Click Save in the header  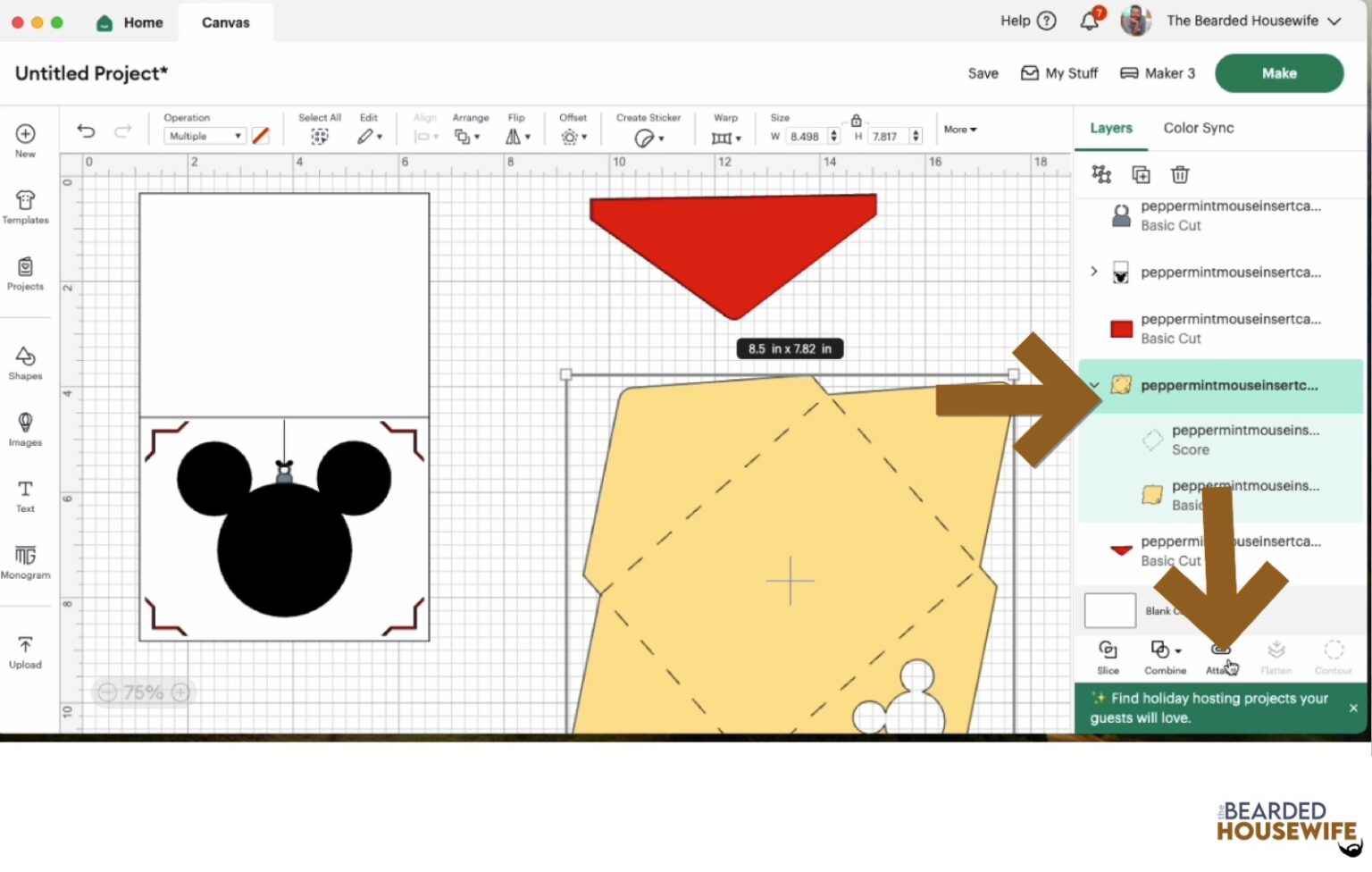point(983,73)
